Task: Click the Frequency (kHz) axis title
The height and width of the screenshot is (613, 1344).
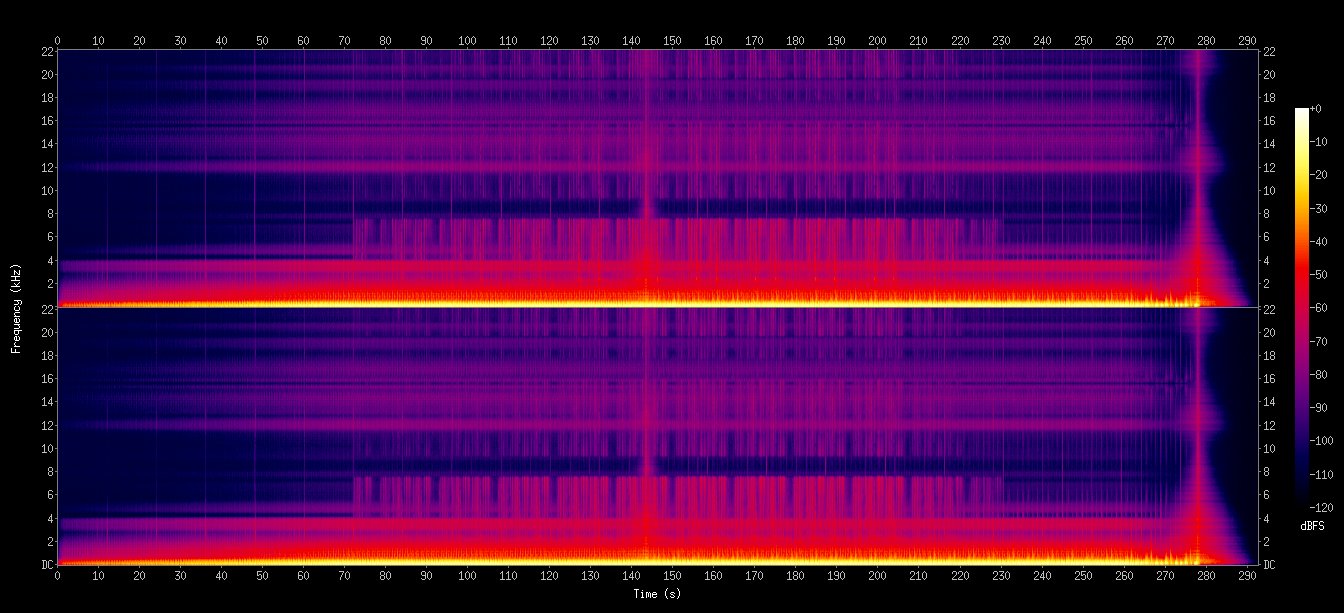Action: coord(16,307)
